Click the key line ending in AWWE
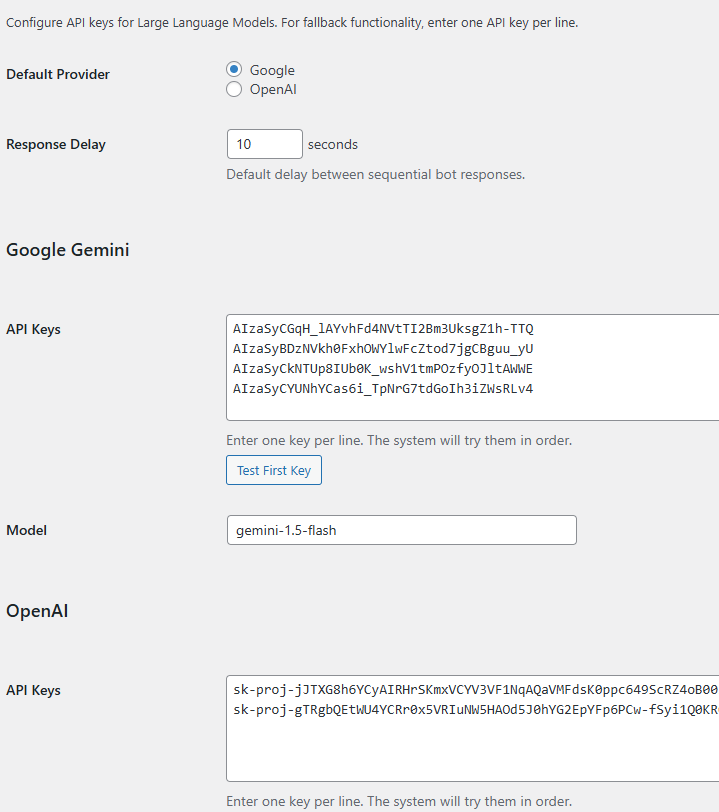Image resolution: width=719 pixels, height=812 pixels. tap(383, 369)
